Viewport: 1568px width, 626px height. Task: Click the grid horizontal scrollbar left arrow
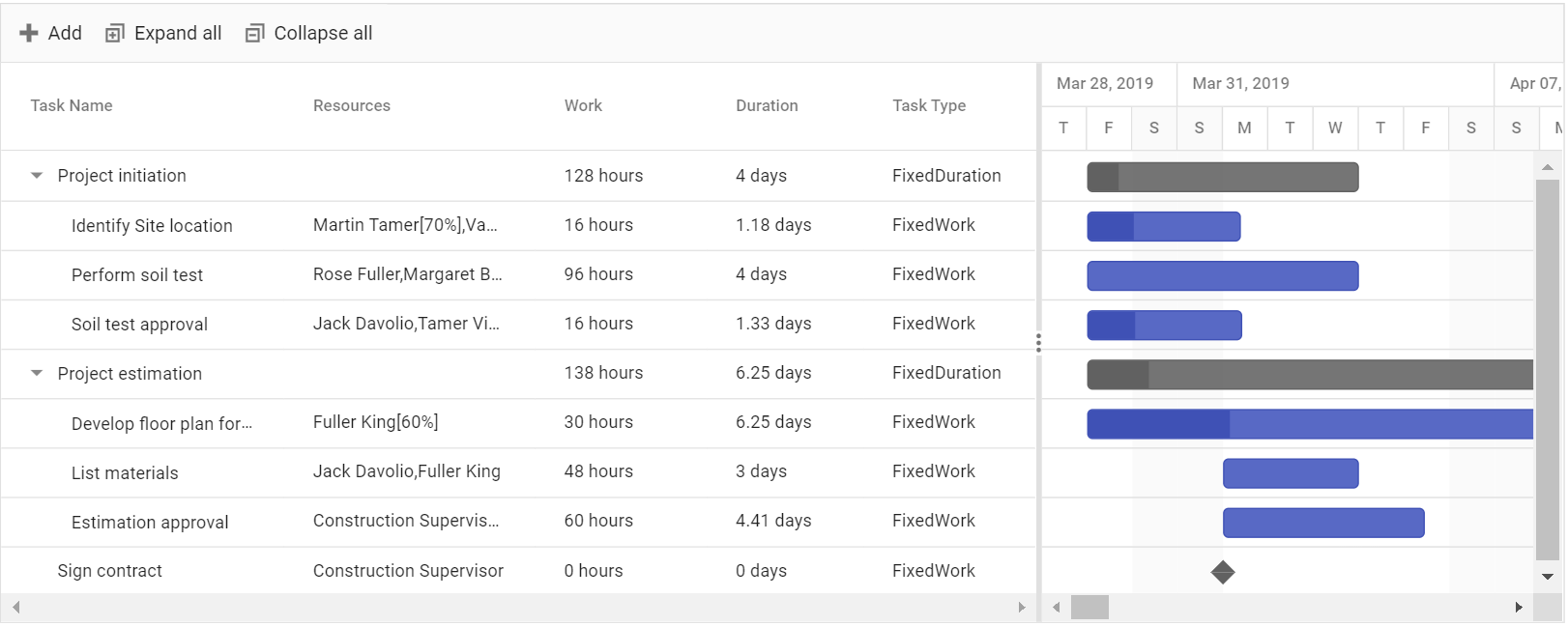15,608
